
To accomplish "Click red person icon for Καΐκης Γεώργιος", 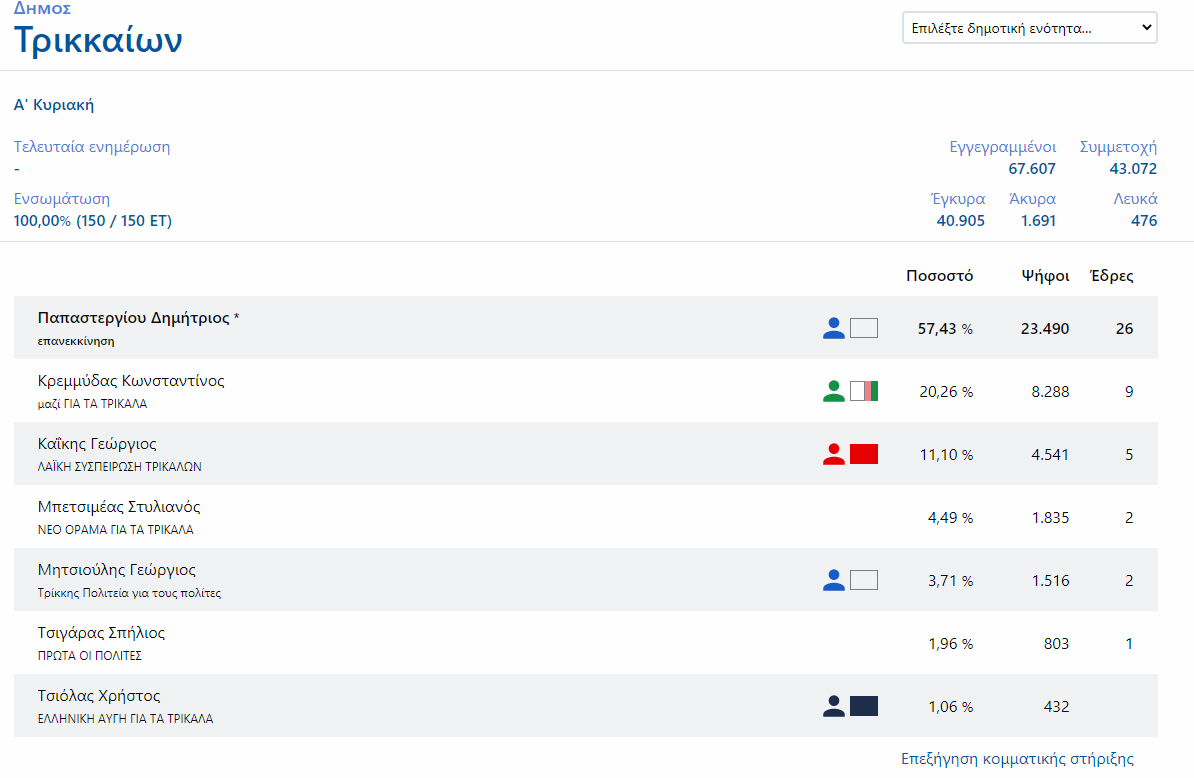I will tap(834, 454).
